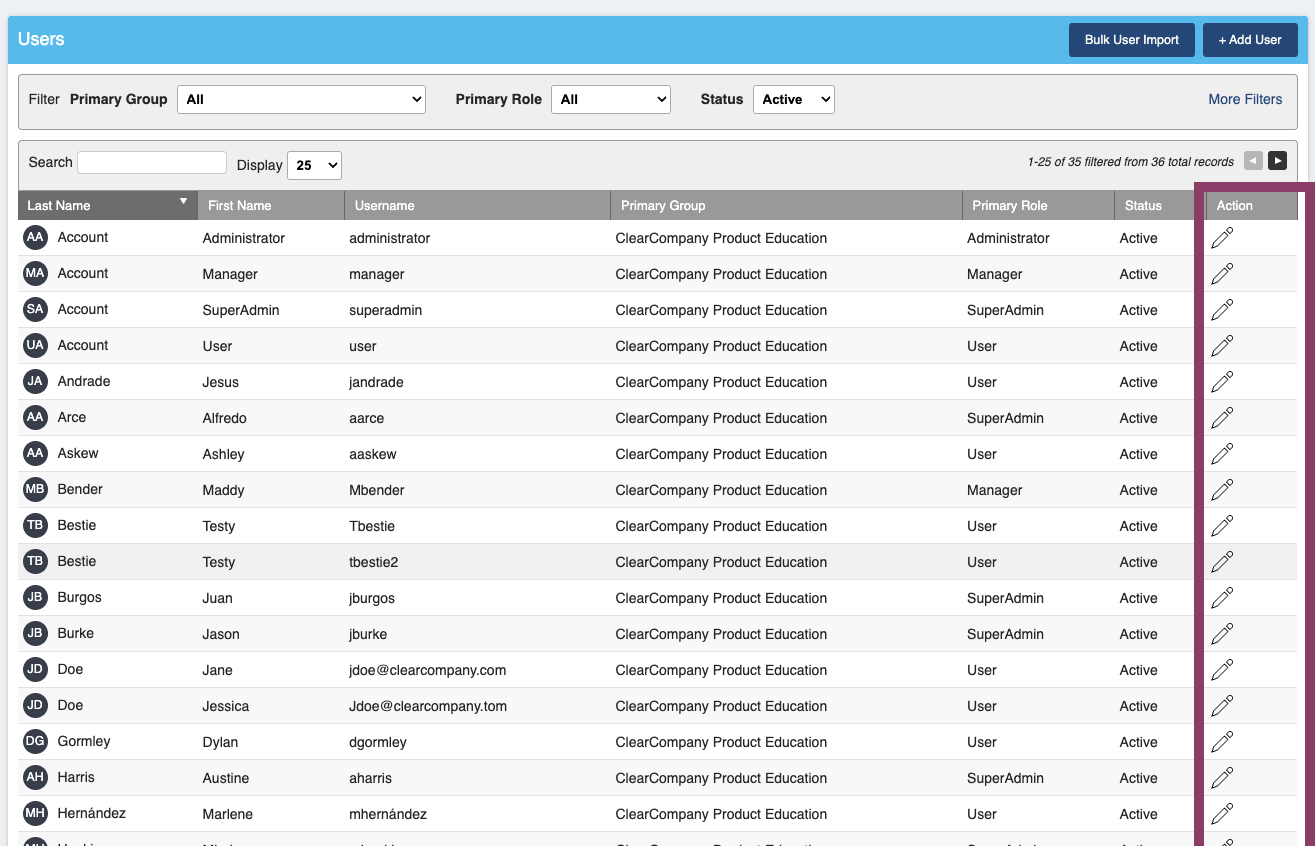This screenshot has width=1315, height=846.
Task: Click the username dgormley
Action: [x=378, y=742]
